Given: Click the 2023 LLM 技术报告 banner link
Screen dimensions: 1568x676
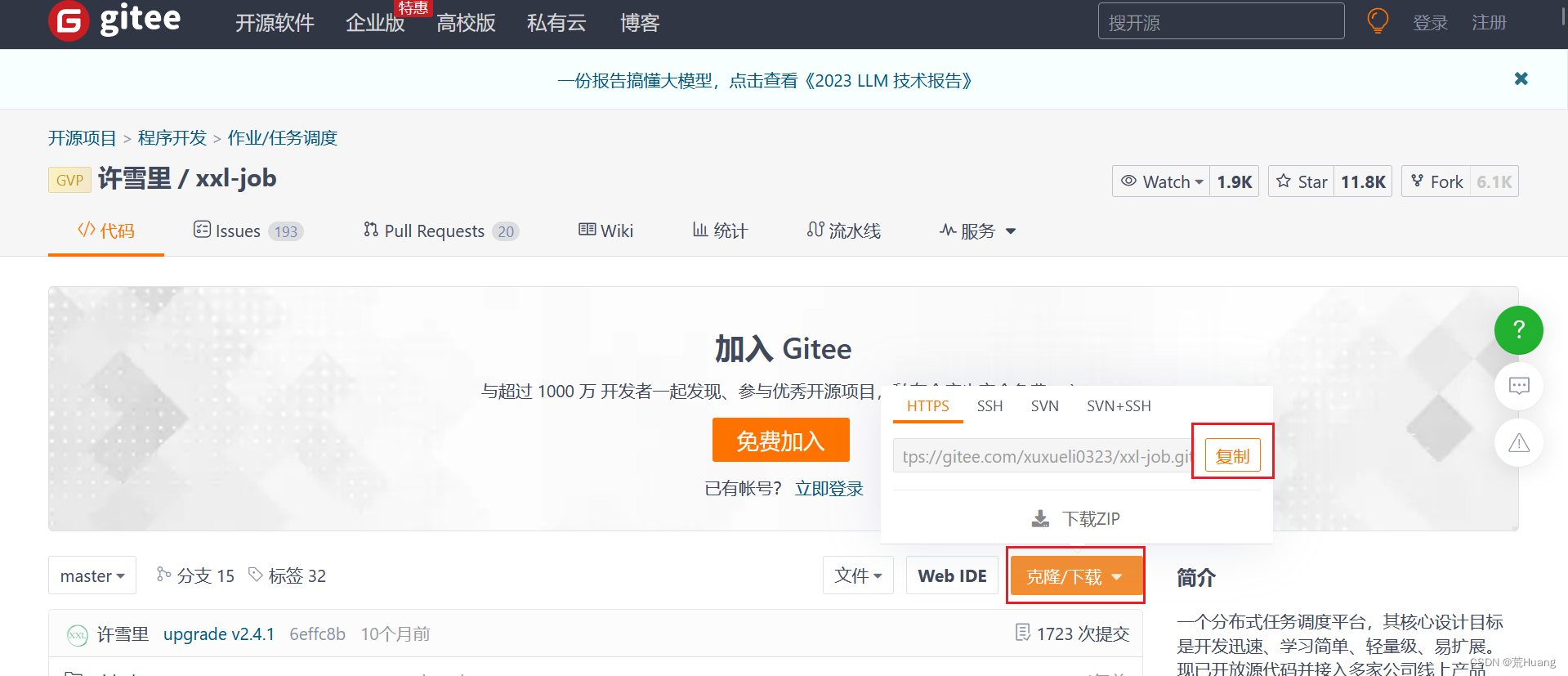Looking at the screenshot, I should click(x=765, y=81).
